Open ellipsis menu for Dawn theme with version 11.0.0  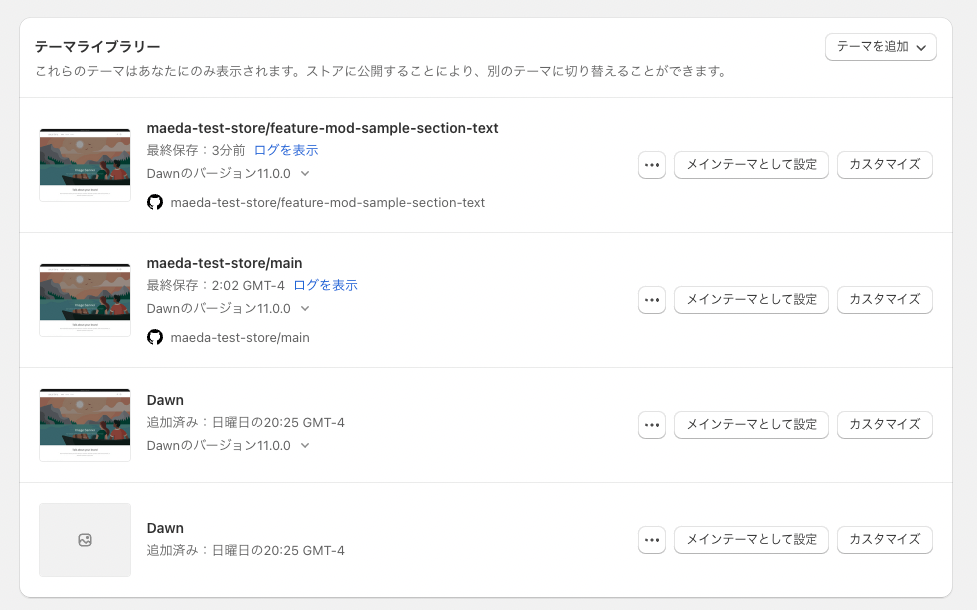(652, 425)
